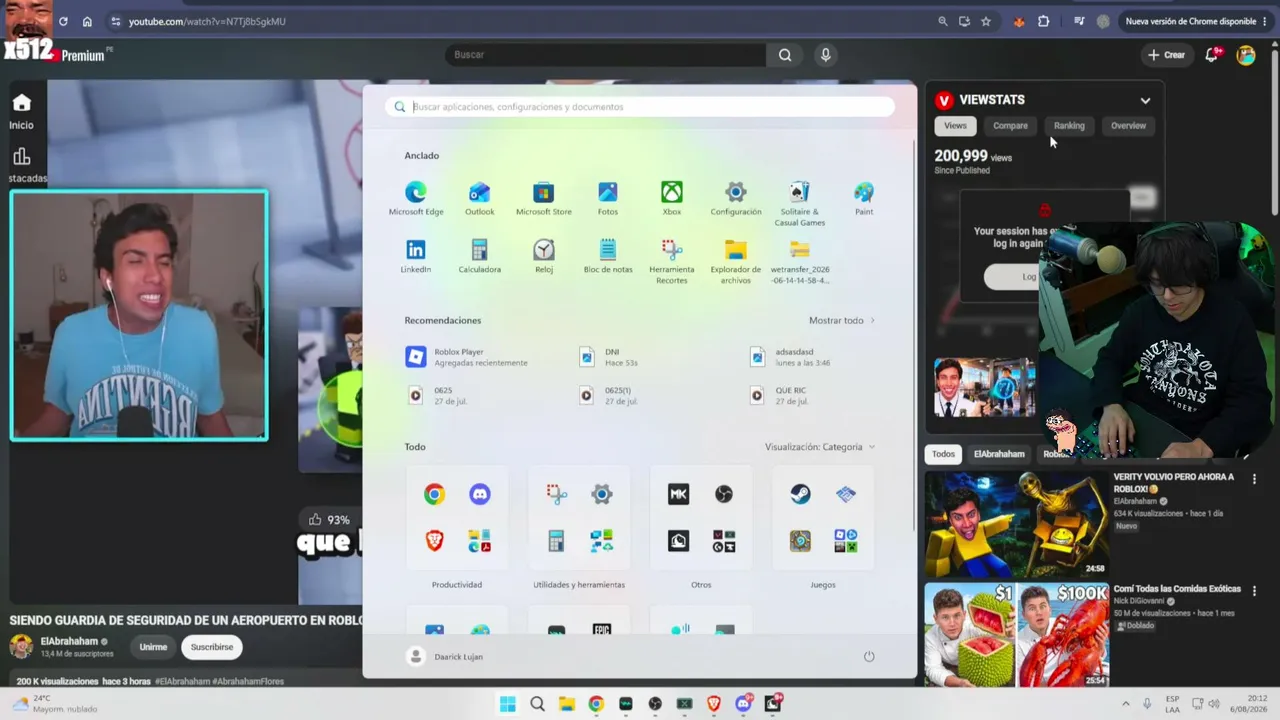Open the Calculadora app
Viewport: 1280px width, 720px height.
pos(480,256)
